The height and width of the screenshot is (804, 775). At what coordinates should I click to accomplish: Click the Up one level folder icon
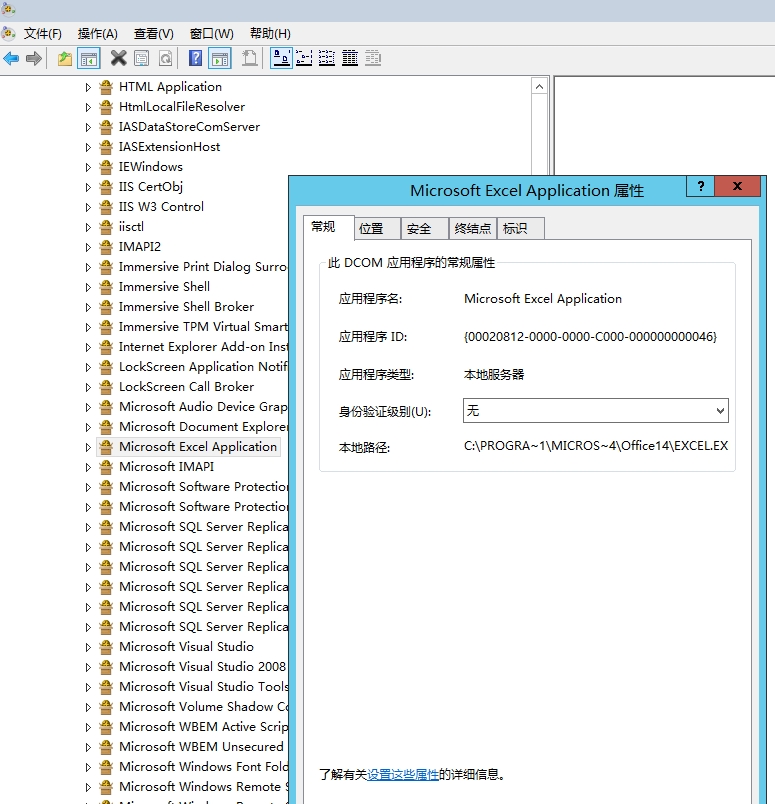65,58
